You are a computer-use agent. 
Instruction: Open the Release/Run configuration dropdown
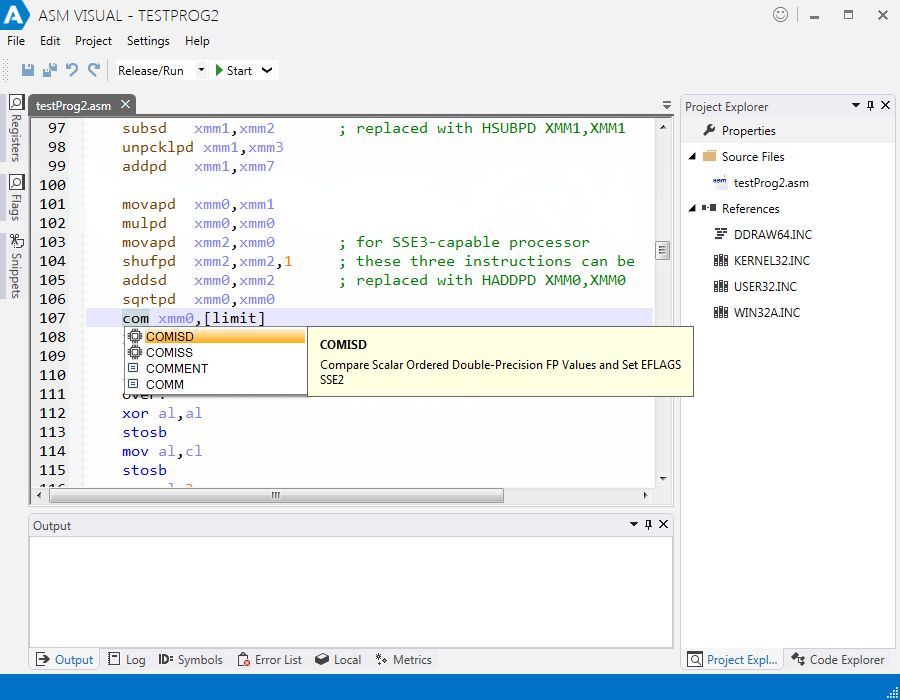[200, 70]
